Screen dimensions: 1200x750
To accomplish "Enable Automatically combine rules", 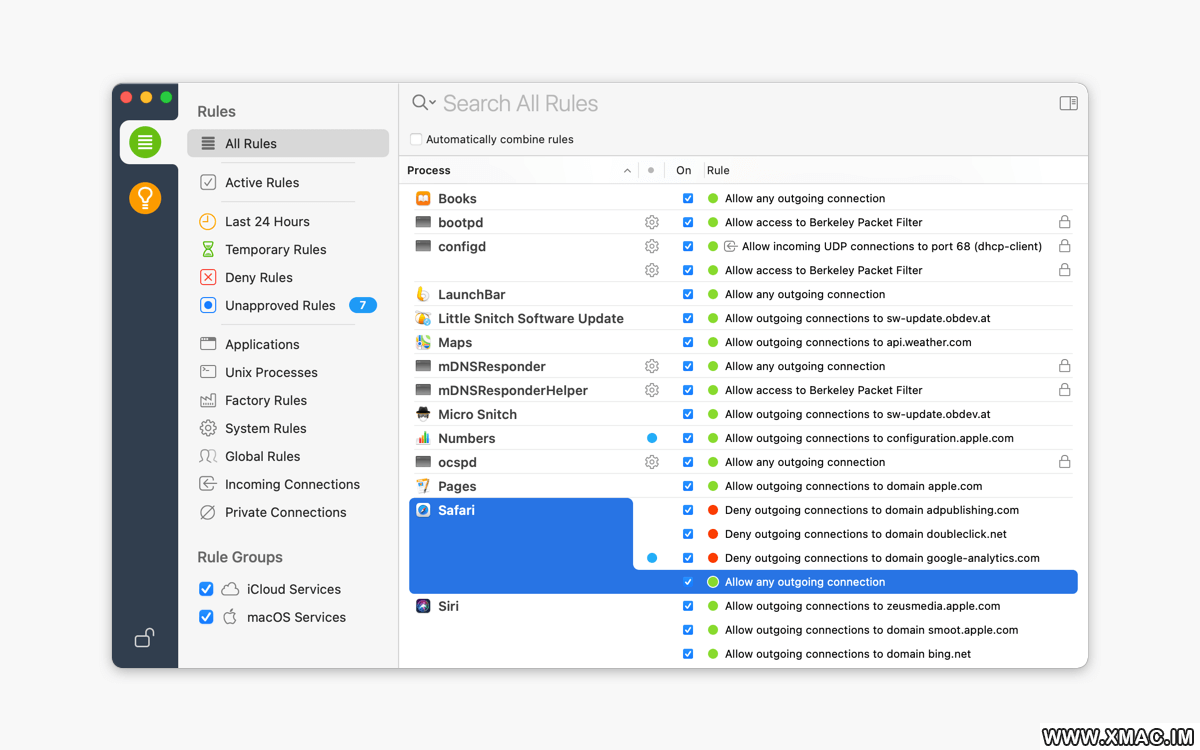I will coord(416,139).
